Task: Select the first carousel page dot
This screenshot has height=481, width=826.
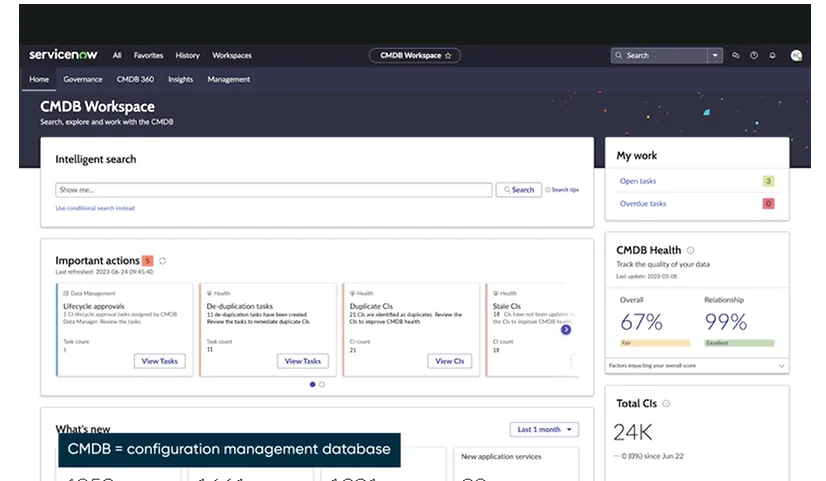Action: pyautogui.click(x=312, y=384)
